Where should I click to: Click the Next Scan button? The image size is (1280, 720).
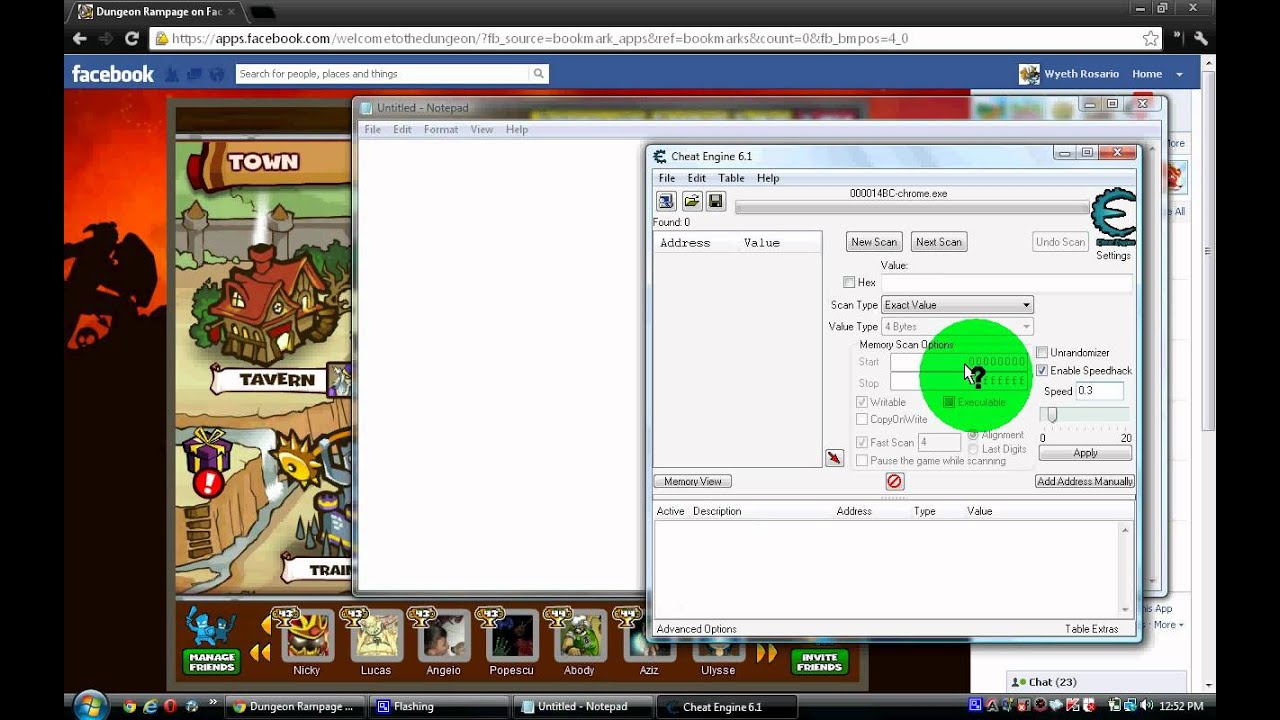click(938, 242)
